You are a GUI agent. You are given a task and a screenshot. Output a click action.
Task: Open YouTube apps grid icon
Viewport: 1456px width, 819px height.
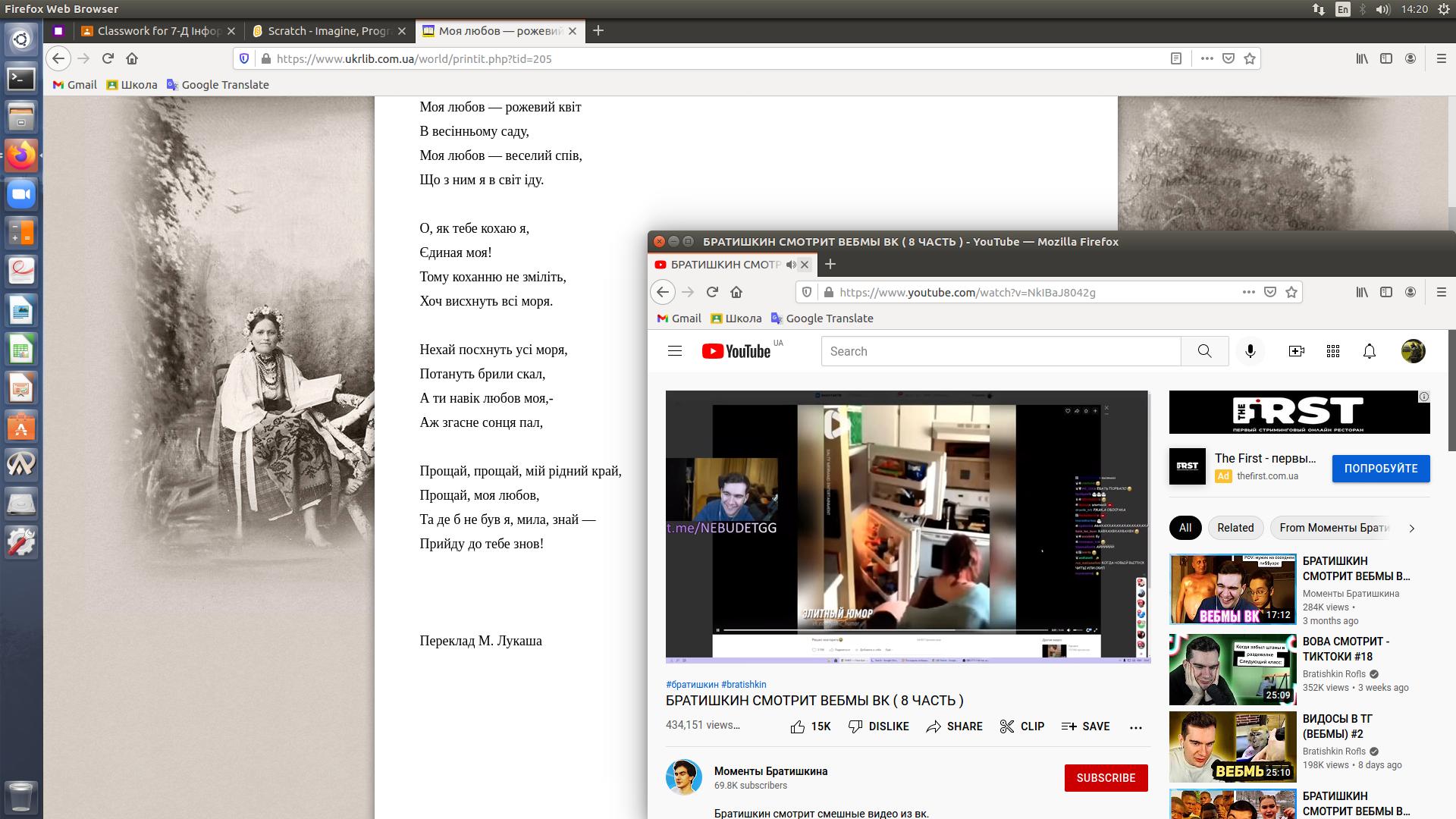[x=1333, y=351]
